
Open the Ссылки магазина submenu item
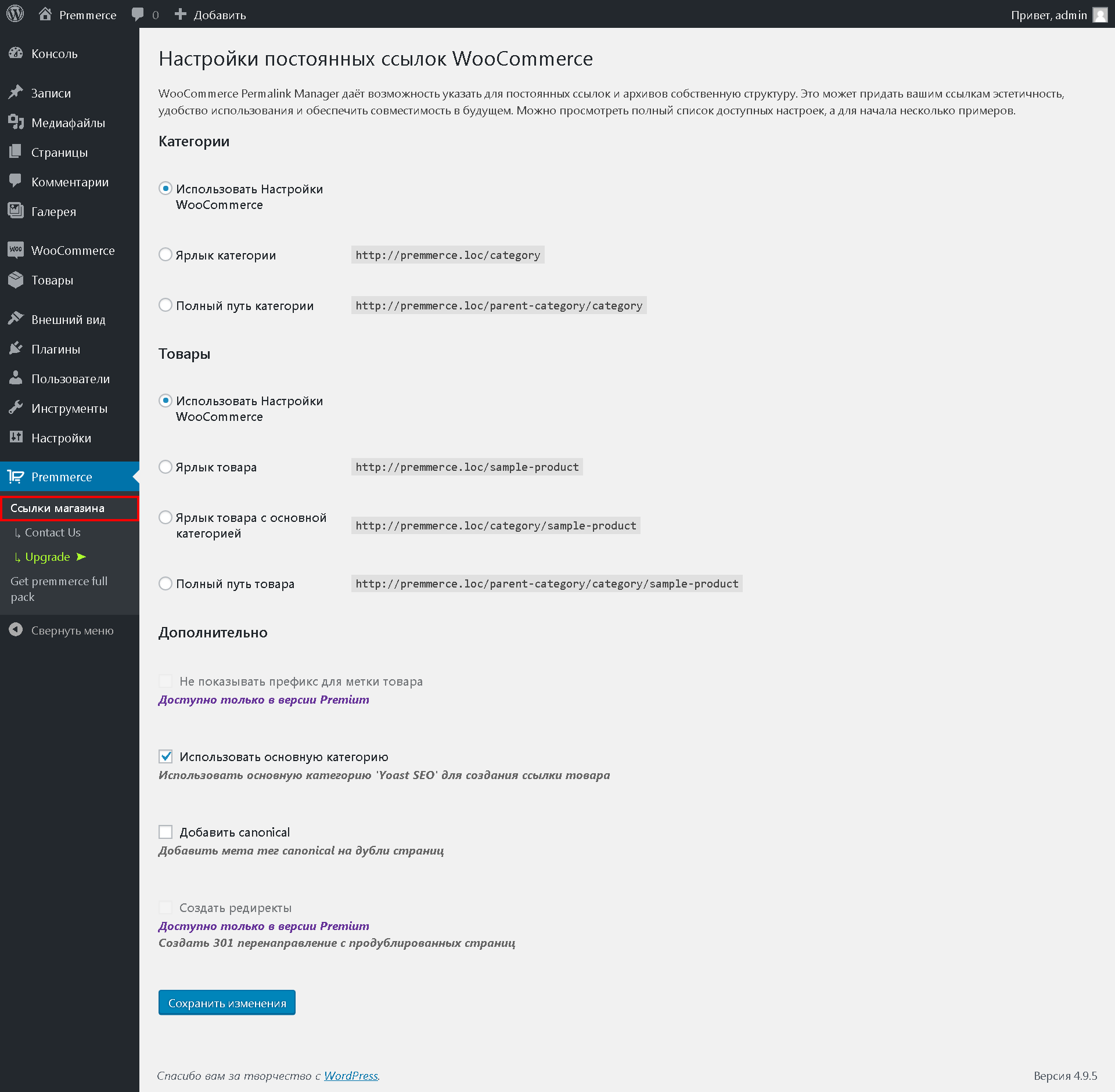tap(70, 508)
